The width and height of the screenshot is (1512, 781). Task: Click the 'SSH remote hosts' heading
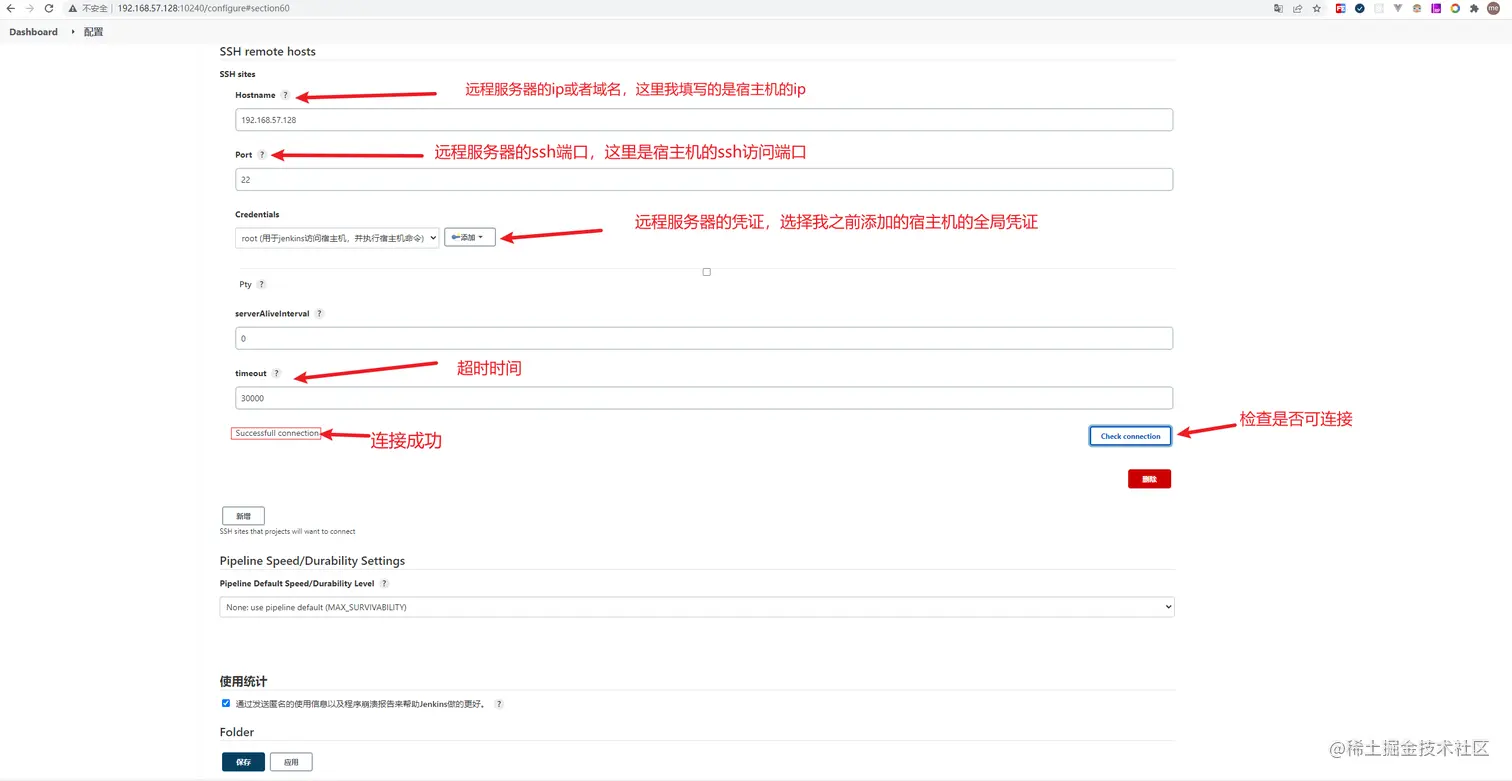click(268, 51)
